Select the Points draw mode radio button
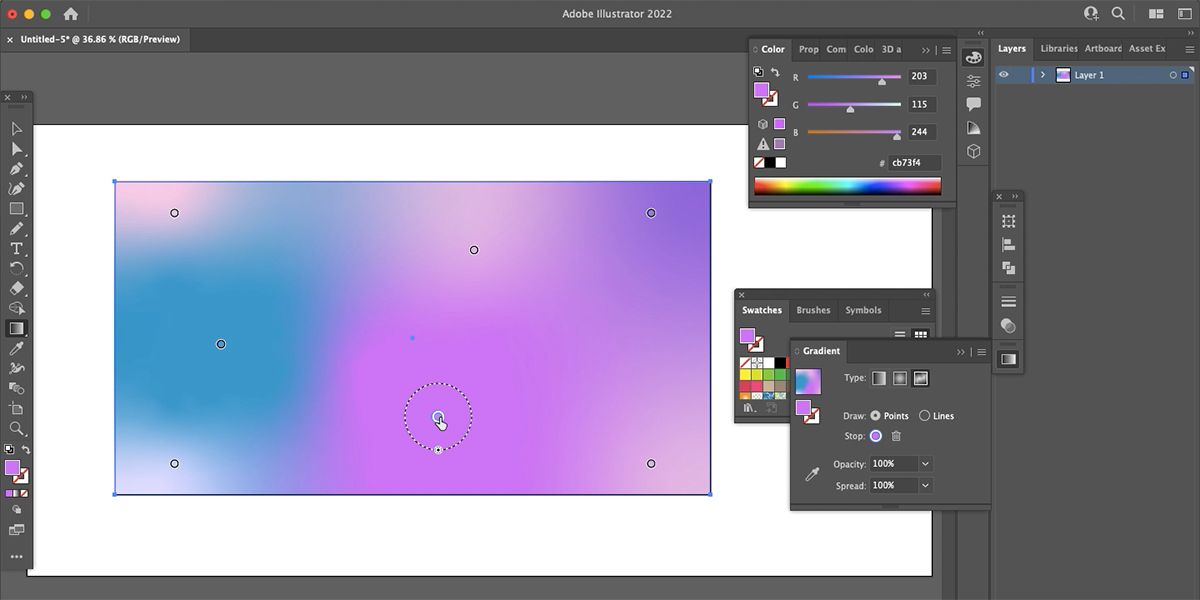This screenshot has height=600, width=1200. click(875, 416)
